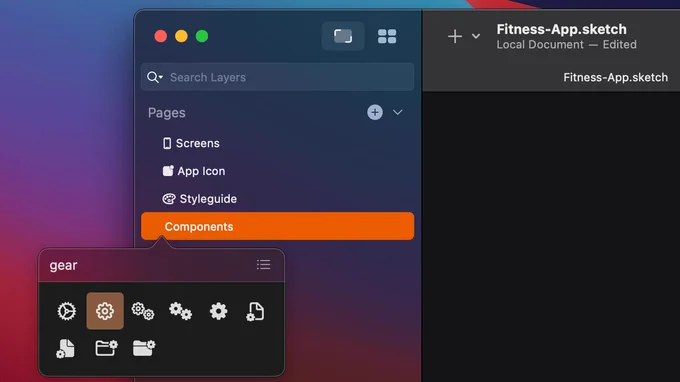Open the Insert dropdown chevron
The height and width of the screenshot is (382, 680).
(476, 36)
